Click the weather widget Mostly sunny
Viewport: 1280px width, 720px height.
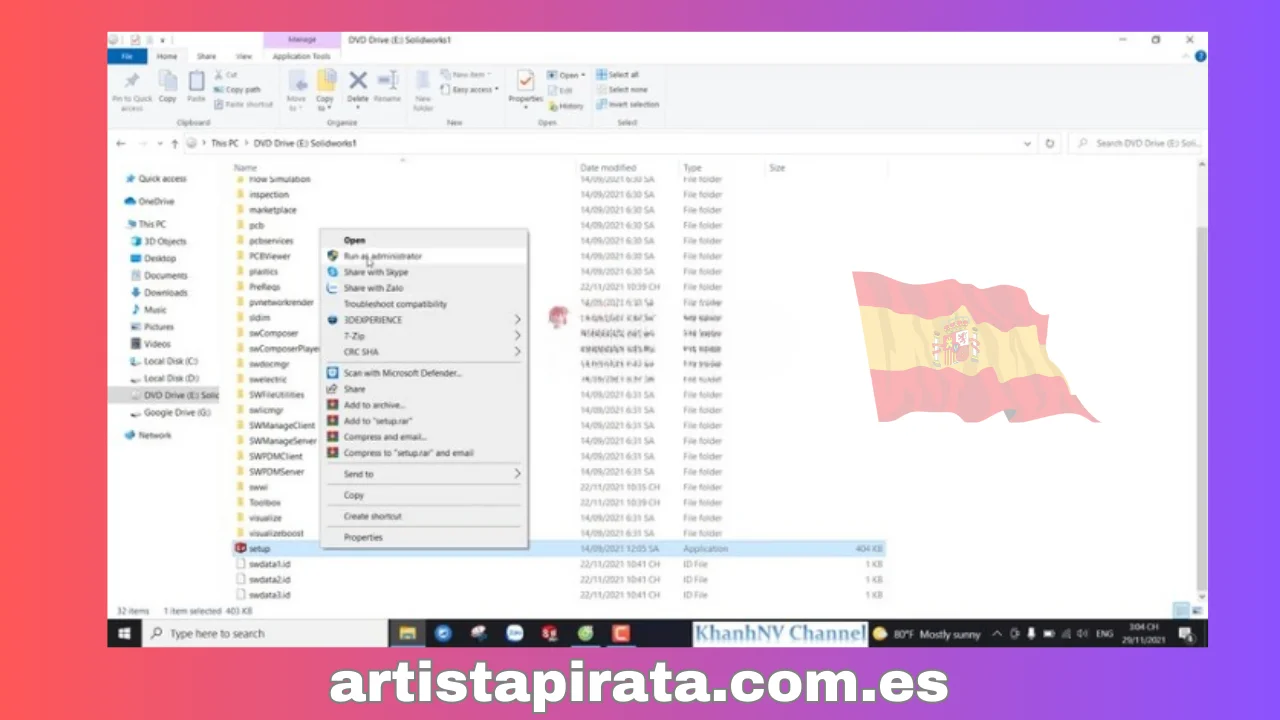tap(927, 633)
